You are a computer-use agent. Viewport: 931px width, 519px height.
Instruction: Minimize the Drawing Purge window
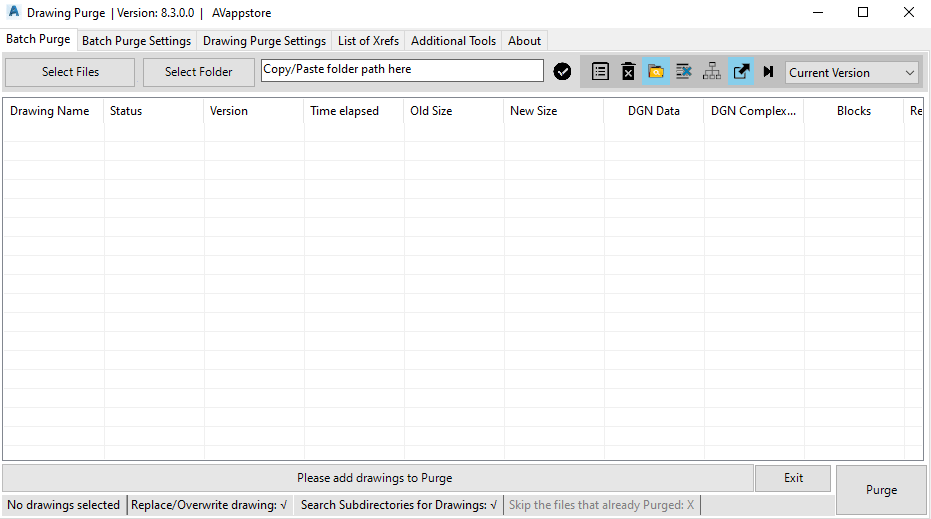[x=818, y=12]
